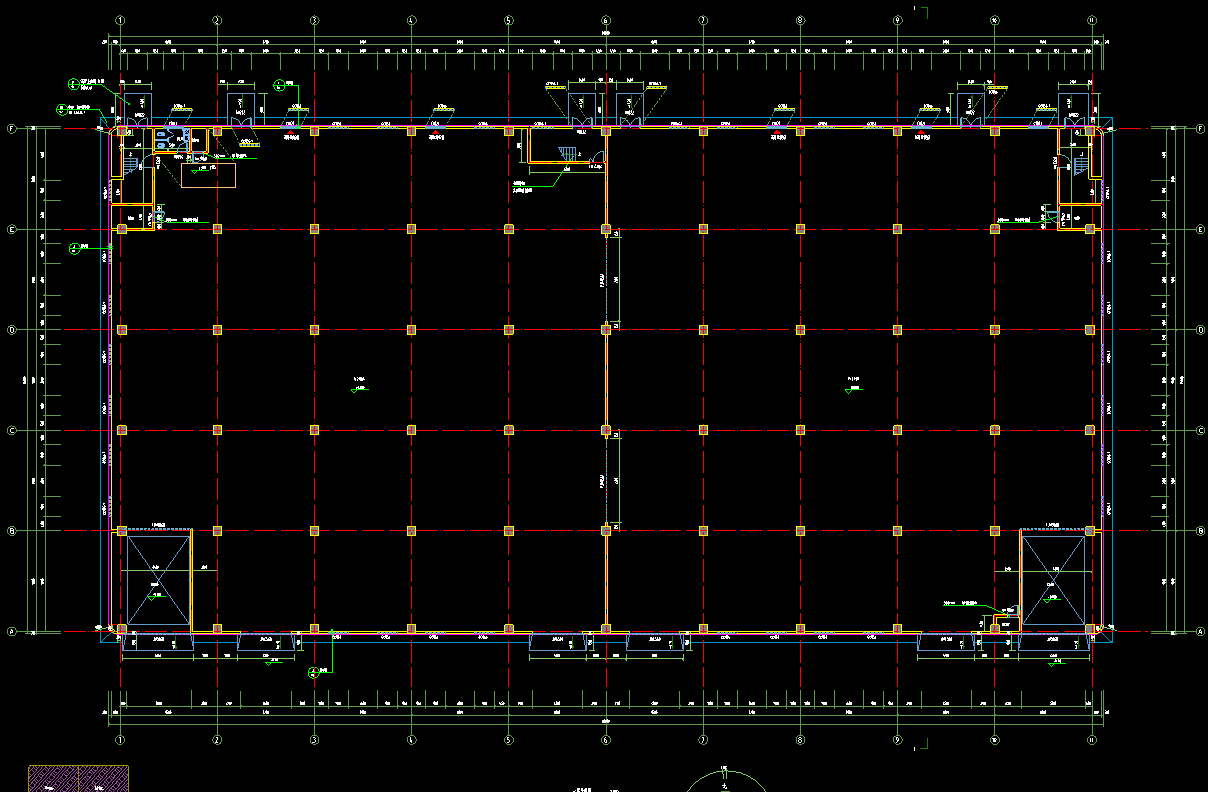Viewport: 1208px width, 792px height.
Task: Click the right elevator shaft with X mark
Action: tap(1052, 581)
